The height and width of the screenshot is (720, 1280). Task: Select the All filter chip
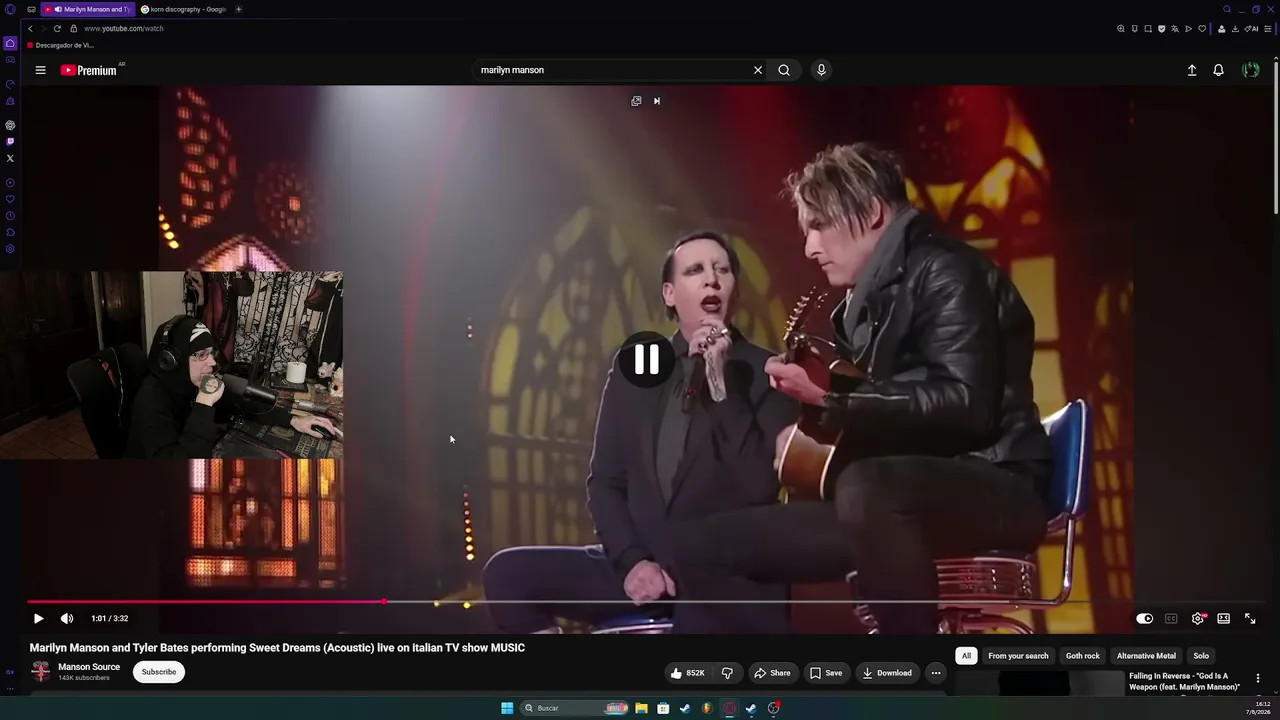click(x=966, y=656)
